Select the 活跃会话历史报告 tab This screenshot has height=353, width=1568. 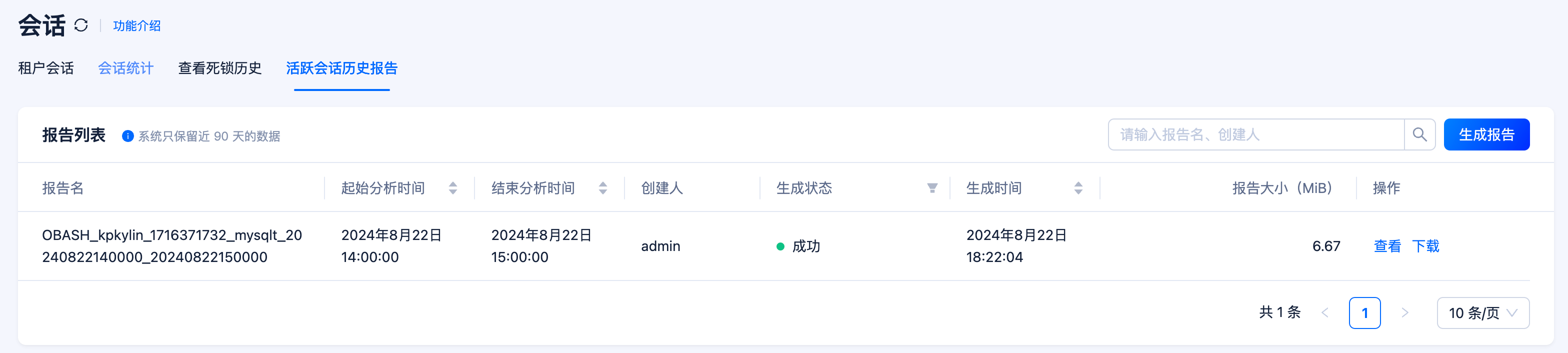(x=341, y=68)
